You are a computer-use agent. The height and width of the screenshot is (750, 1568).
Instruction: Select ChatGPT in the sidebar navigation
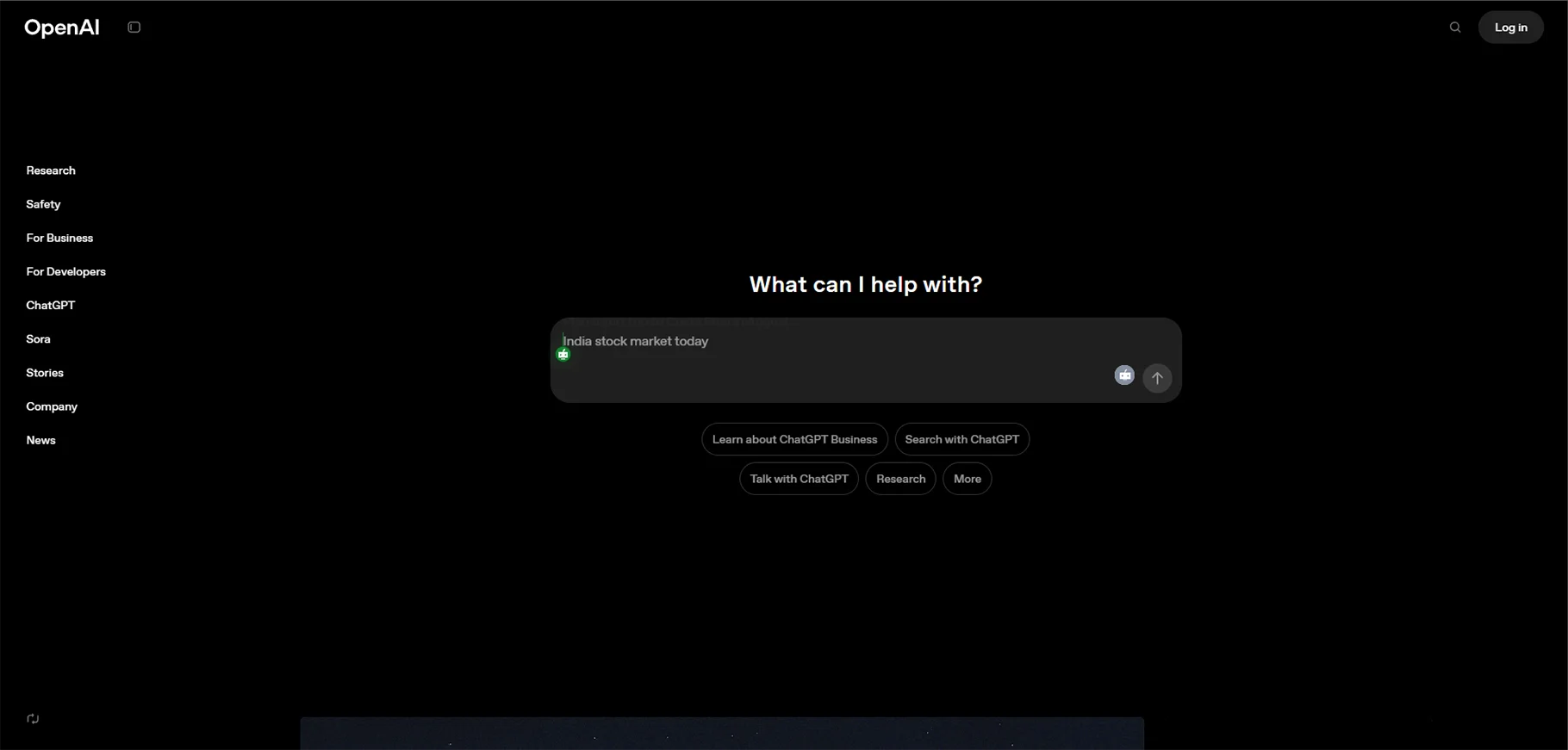(x=51, y=305)
